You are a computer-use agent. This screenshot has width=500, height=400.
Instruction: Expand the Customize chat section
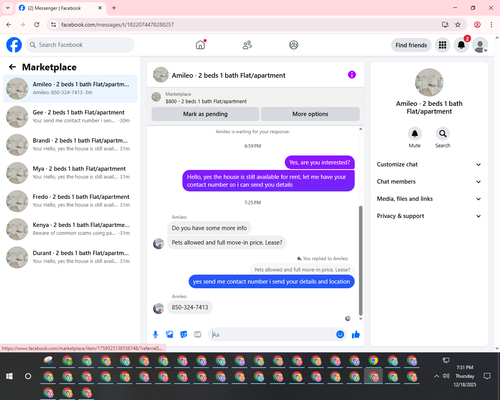point(429,164)
